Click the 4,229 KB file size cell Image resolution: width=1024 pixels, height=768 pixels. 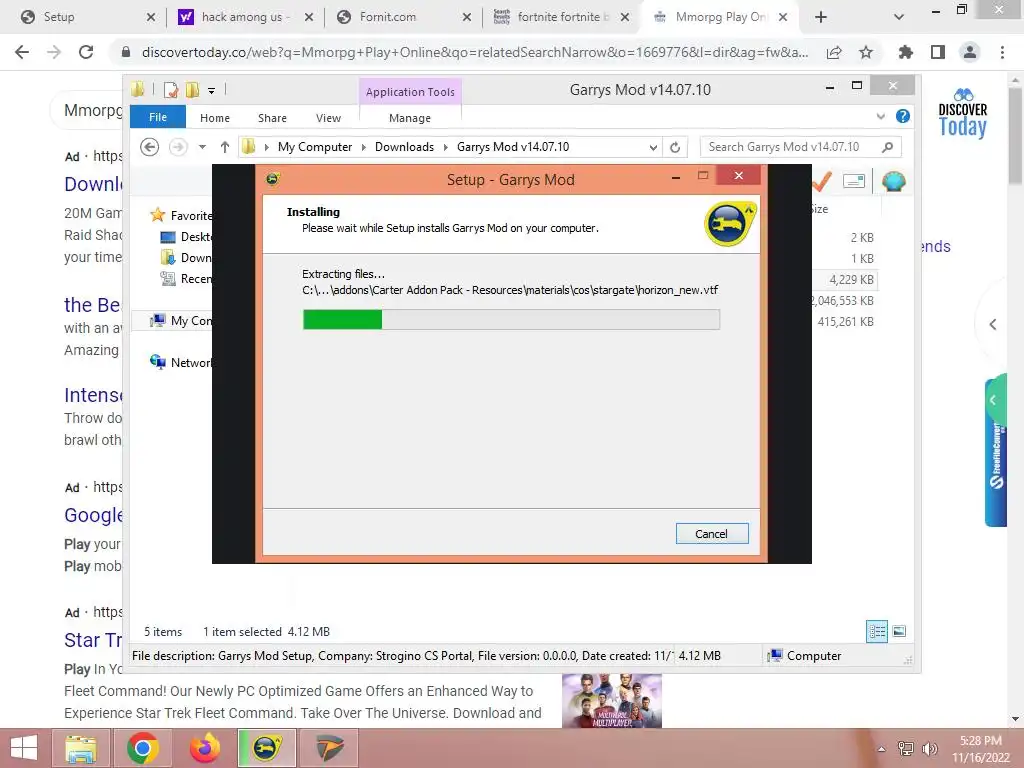851,280
